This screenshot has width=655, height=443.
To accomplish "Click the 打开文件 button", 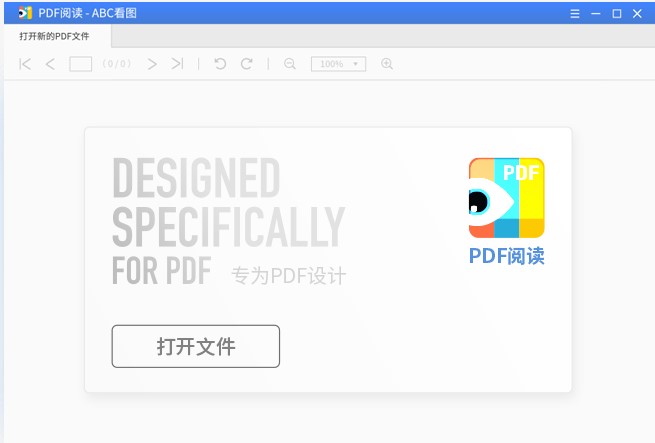I will 195,346.
